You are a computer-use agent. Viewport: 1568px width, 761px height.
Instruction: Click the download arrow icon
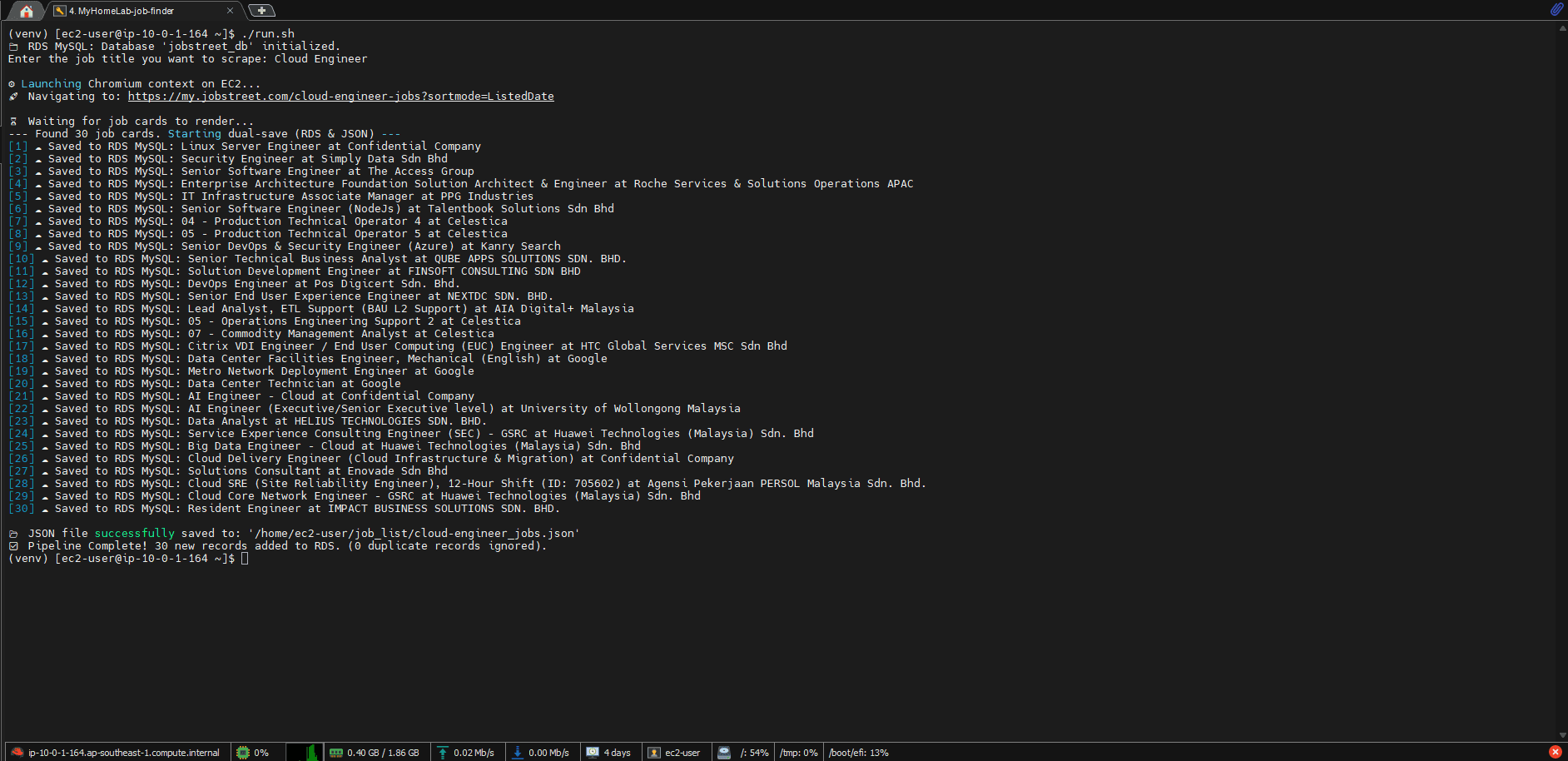tap(518, 752)
